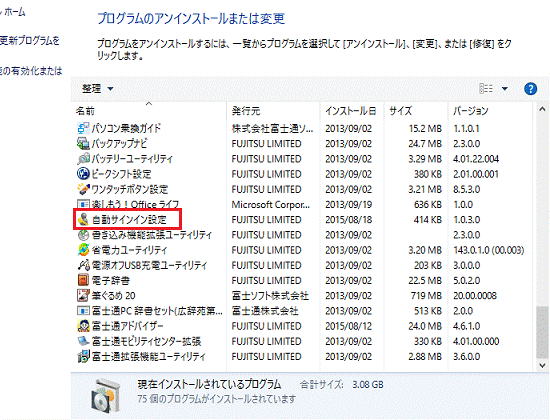Click install date 2013/09/19 cell
Image resolution: width=550 pixels, height=420 pixels.
coord(348,205)
